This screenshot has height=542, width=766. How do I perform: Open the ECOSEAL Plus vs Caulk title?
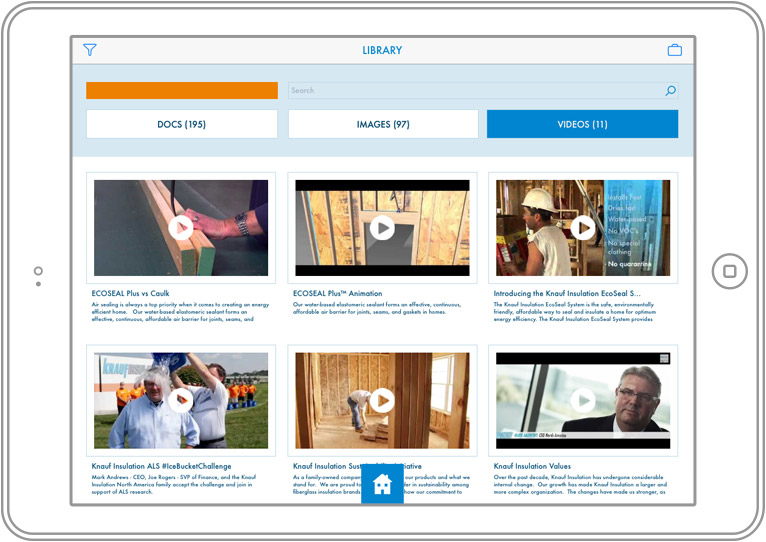click(130, 293)
